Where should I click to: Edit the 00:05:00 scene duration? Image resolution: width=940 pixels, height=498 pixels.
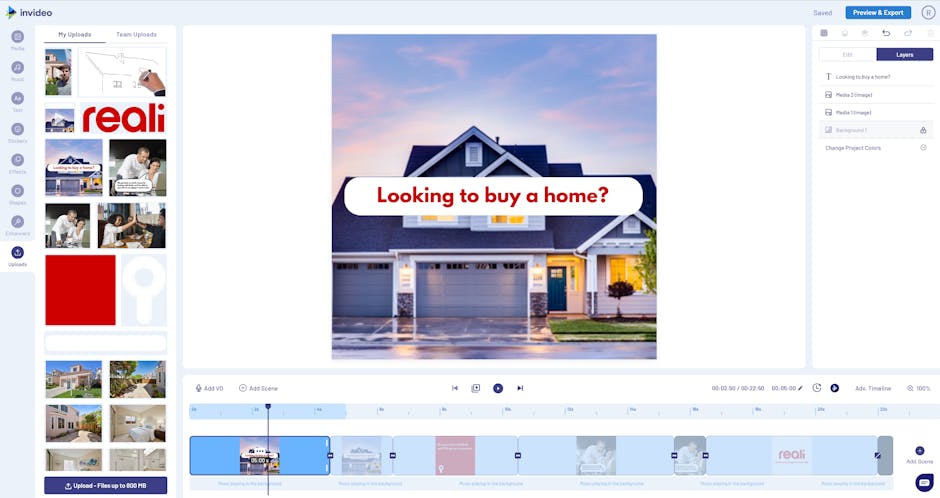click(787, 388)
